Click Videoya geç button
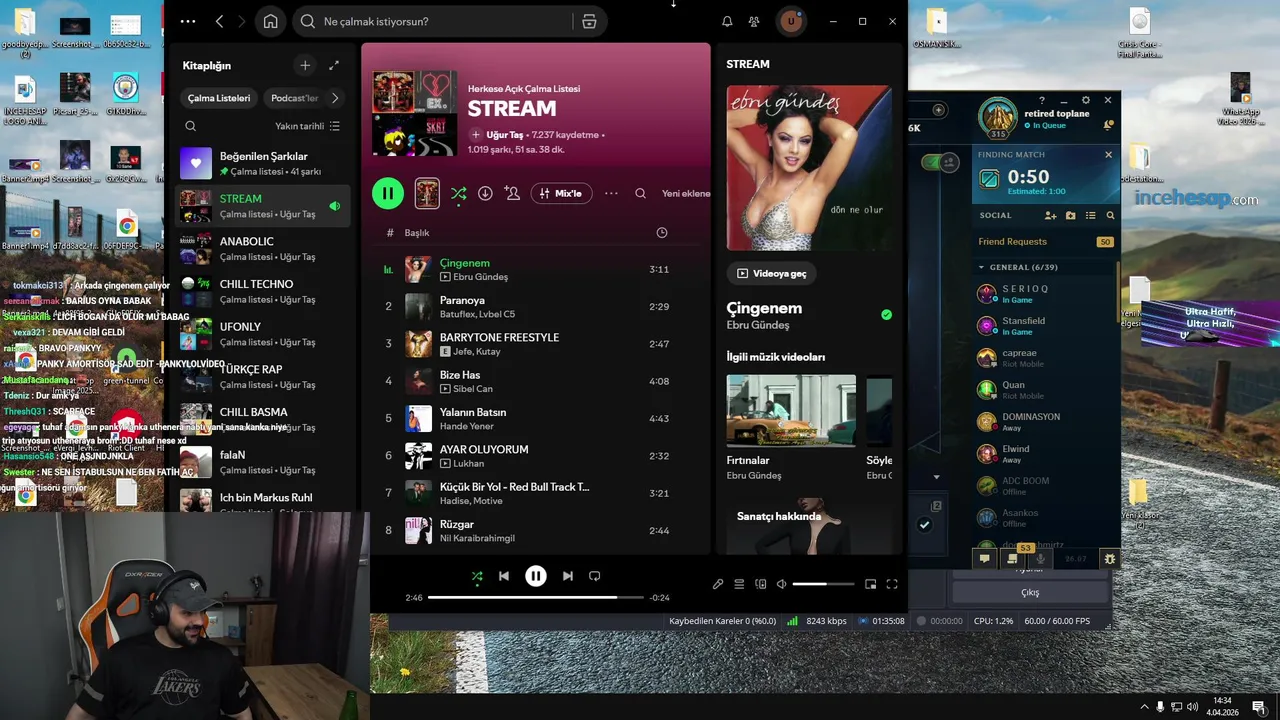 tap(772, 273)
